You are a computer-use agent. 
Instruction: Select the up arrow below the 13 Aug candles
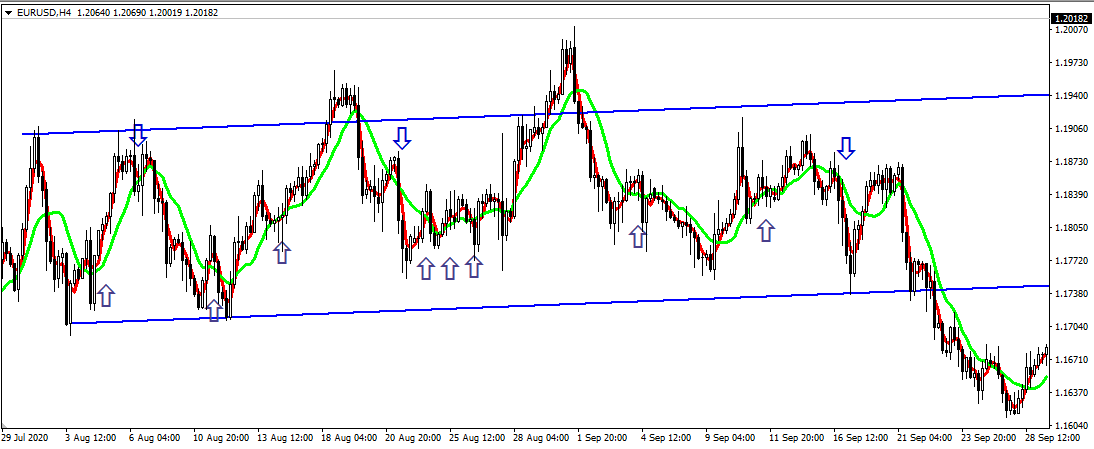(x=282, y=252)
